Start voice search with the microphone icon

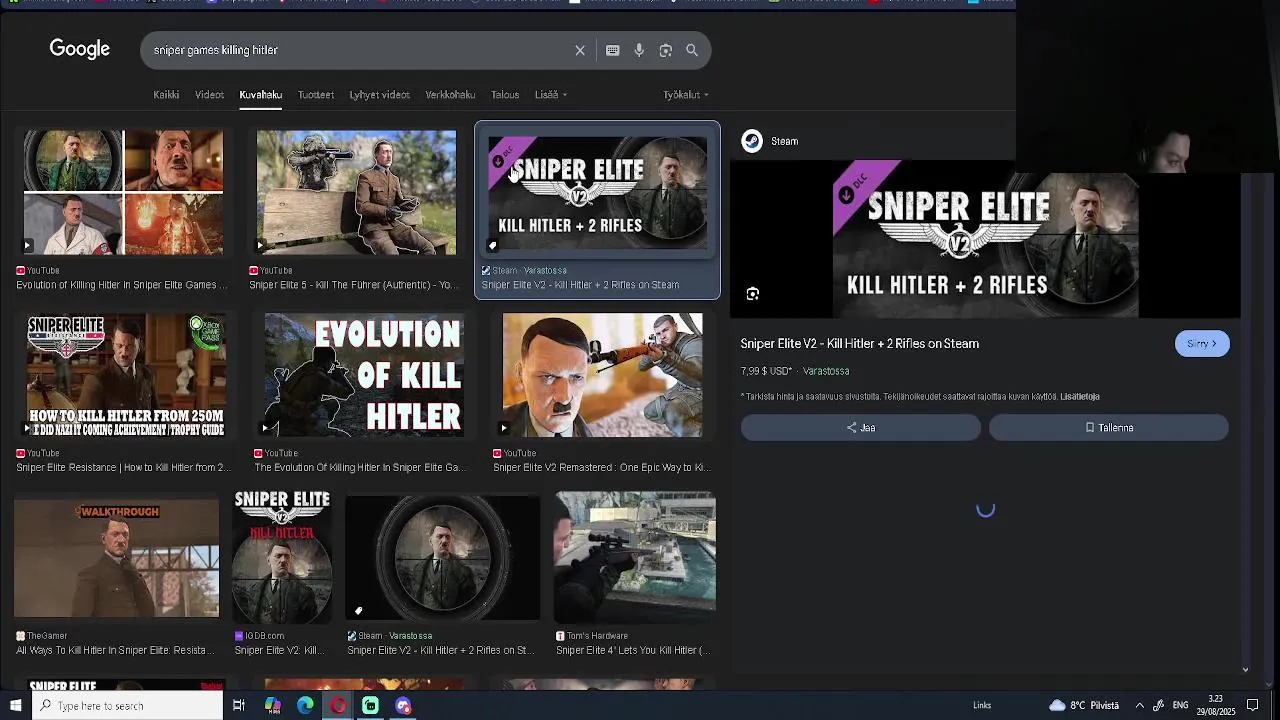tap(639, 50)
